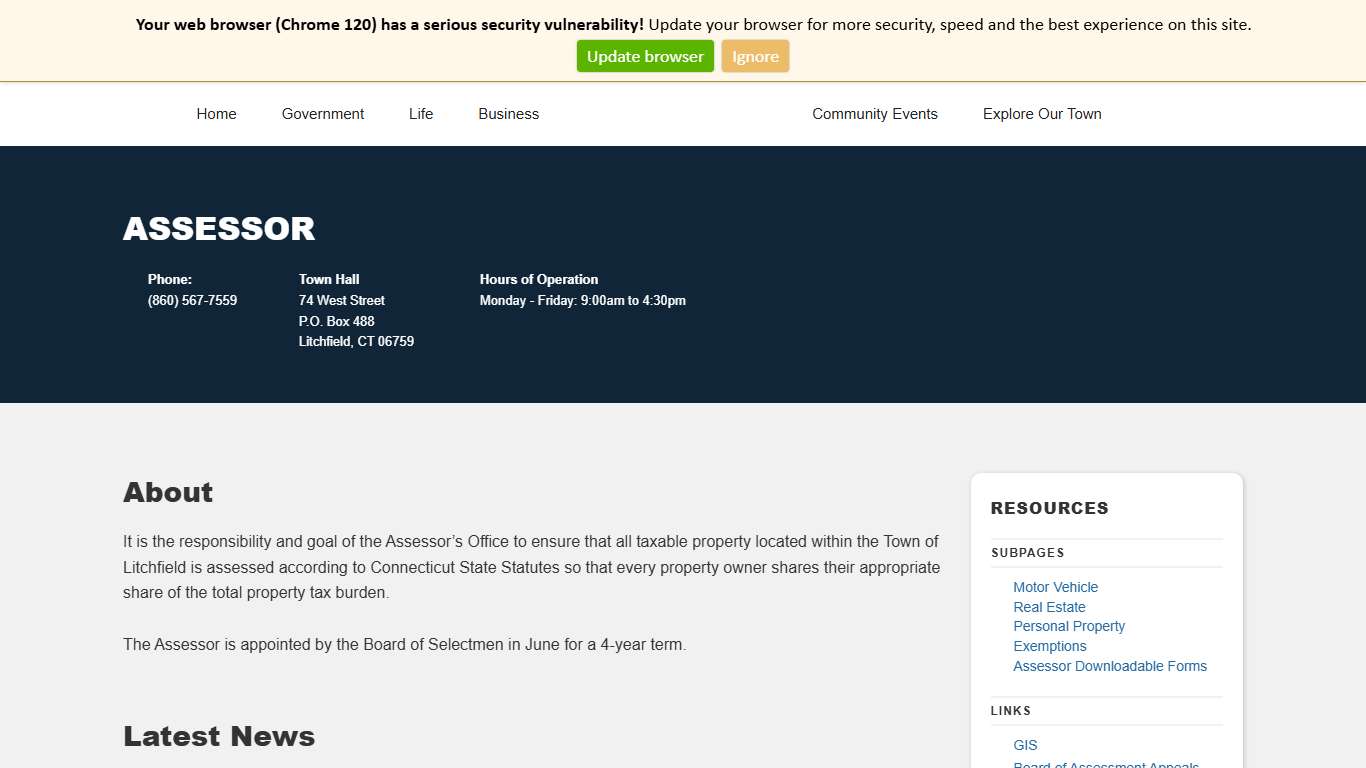Screen dimensions: 1366x768
Task: Open the Explore Our Town menu
Action: click(x=1041, y=114)
